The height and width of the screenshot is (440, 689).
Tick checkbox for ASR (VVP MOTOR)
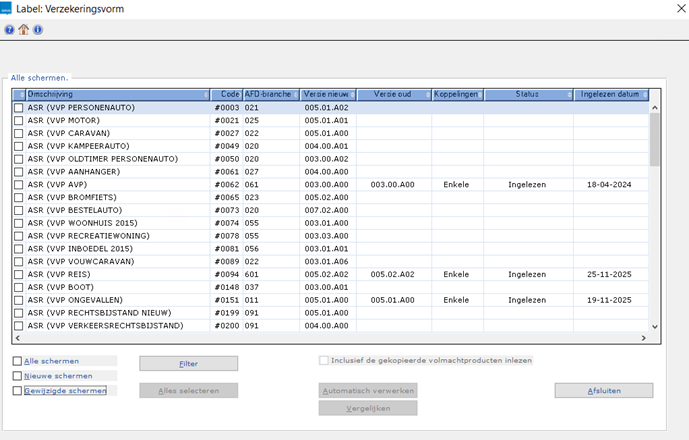click(x=18, y=120)
